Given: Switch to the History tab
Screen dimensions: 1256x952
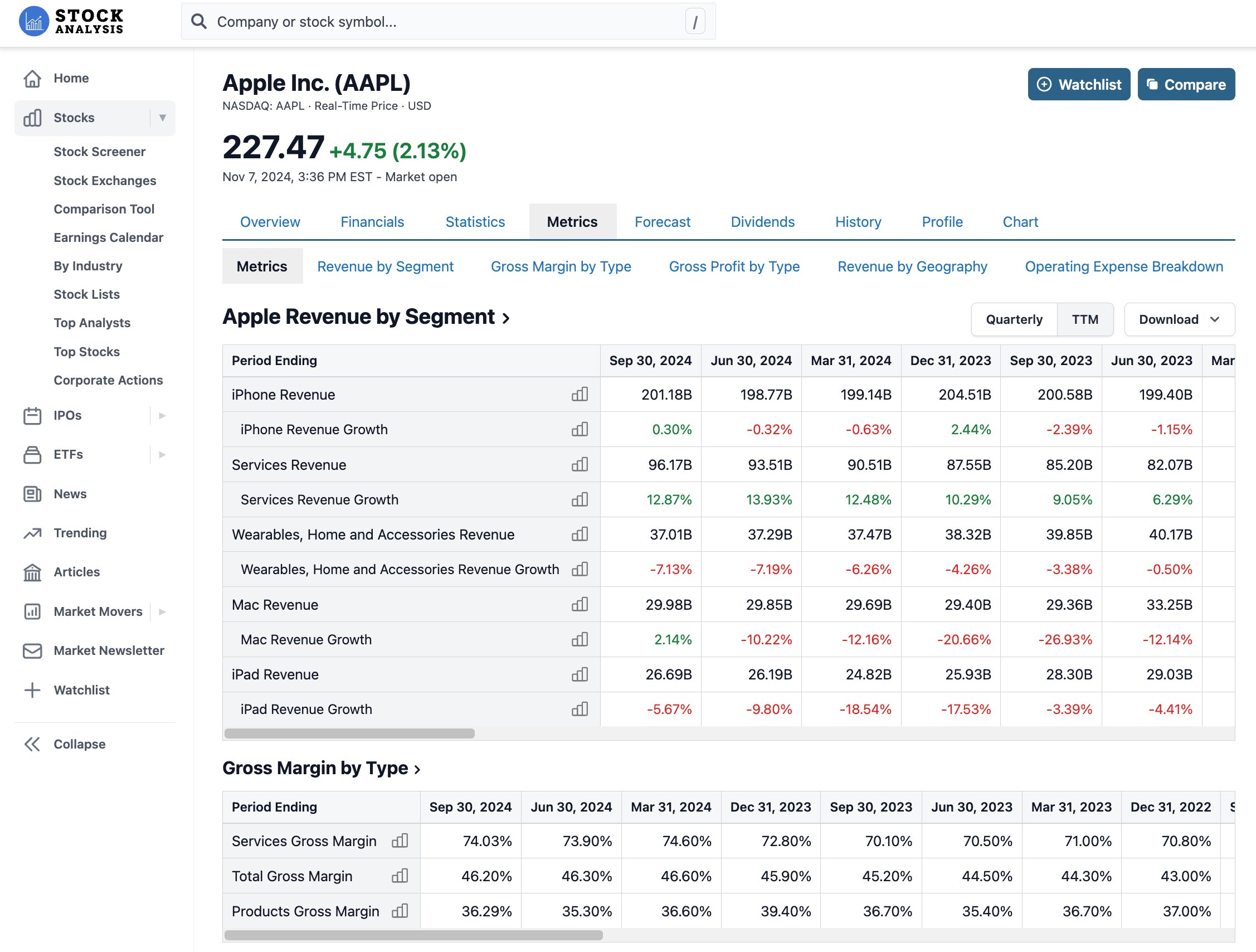Looking at the screenshot, I should [858, 221].
